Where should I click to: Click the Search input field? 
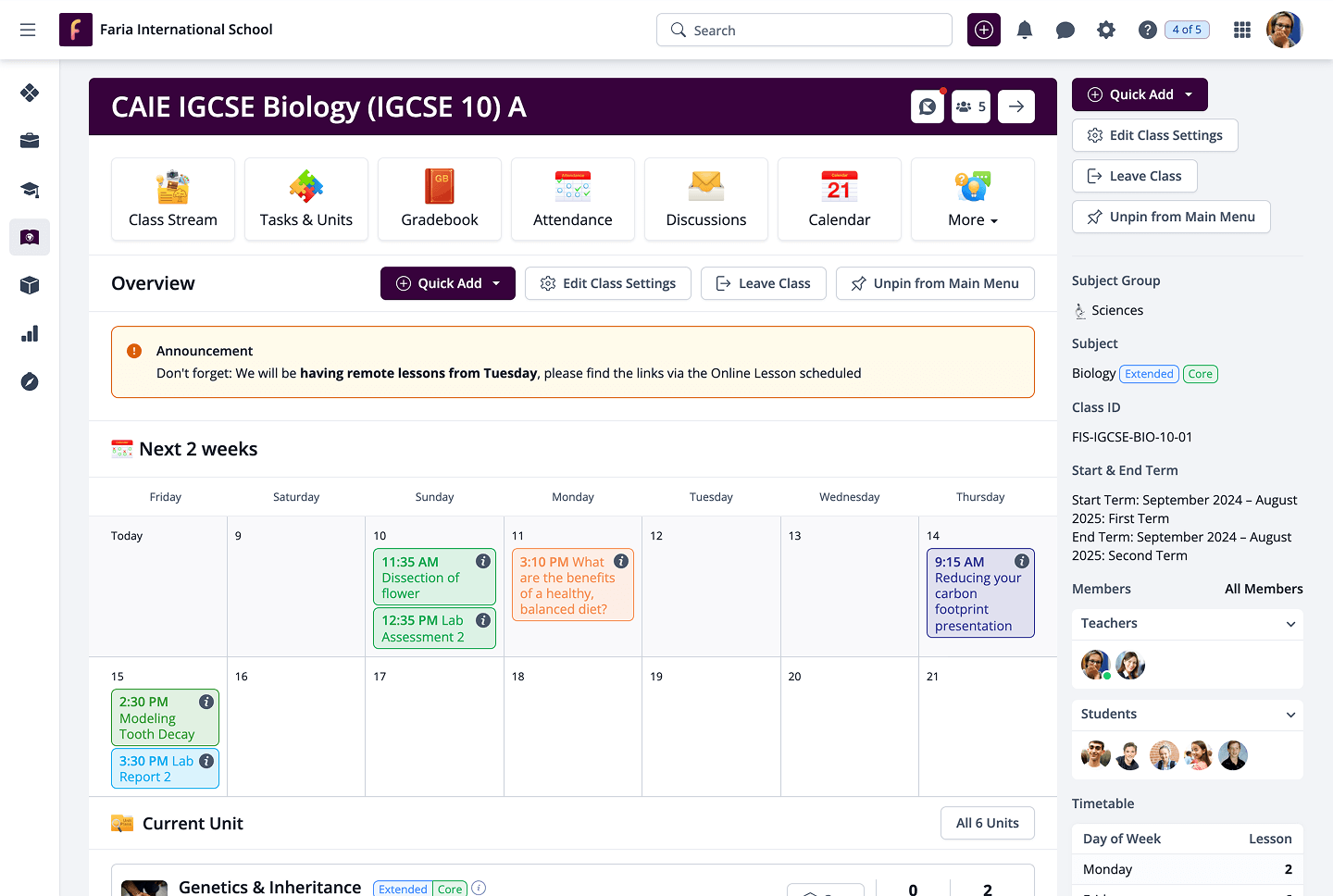(x=804, y=30)
